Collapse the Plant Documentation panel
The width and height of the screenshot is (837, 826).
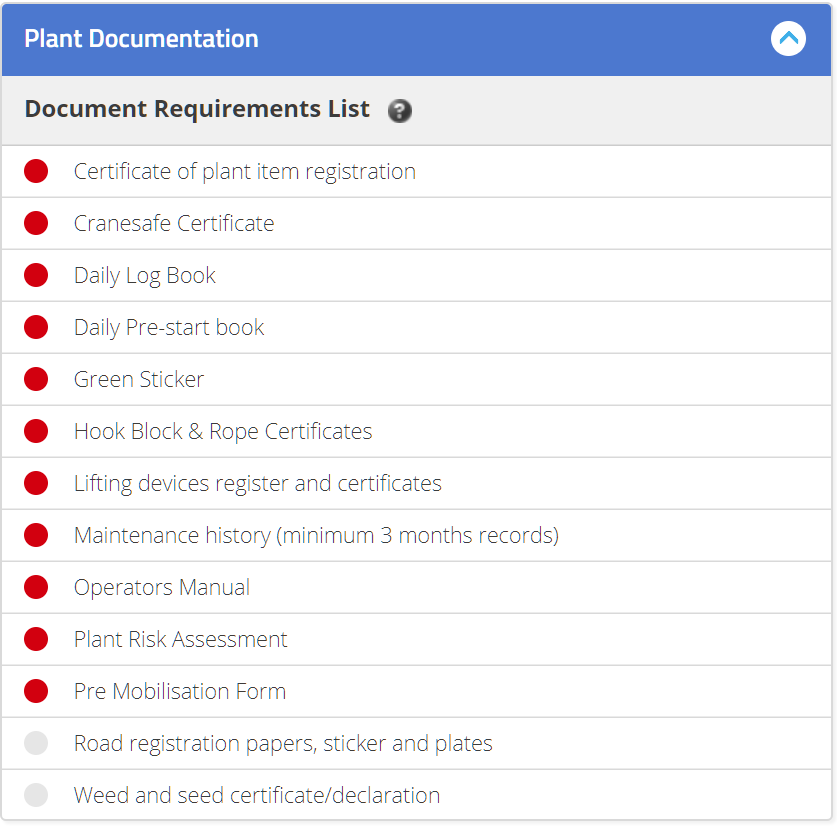[788, 38]
